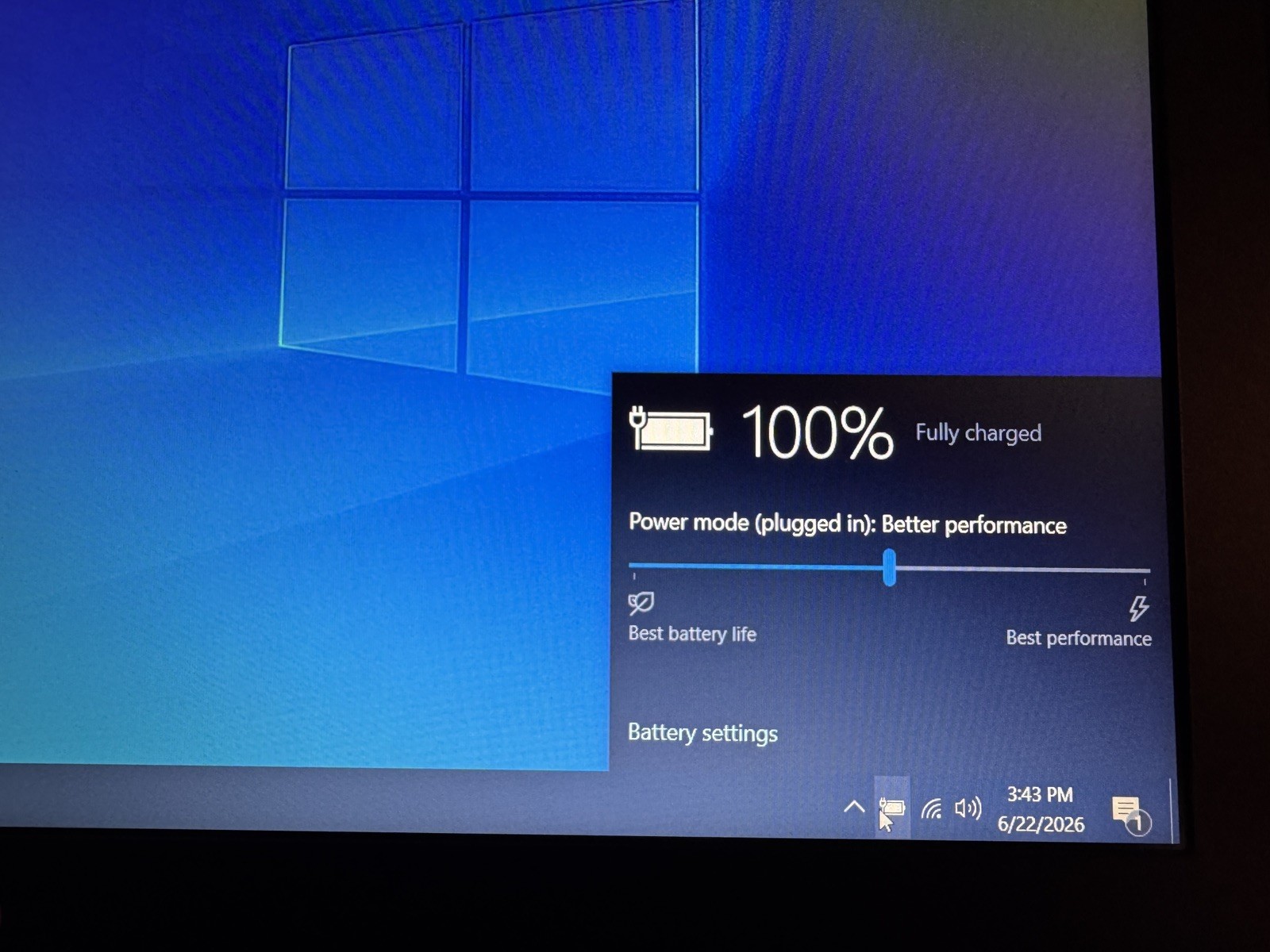Click the 'Best performance' label
The image size is (1270, 952).
(1079, 638)
